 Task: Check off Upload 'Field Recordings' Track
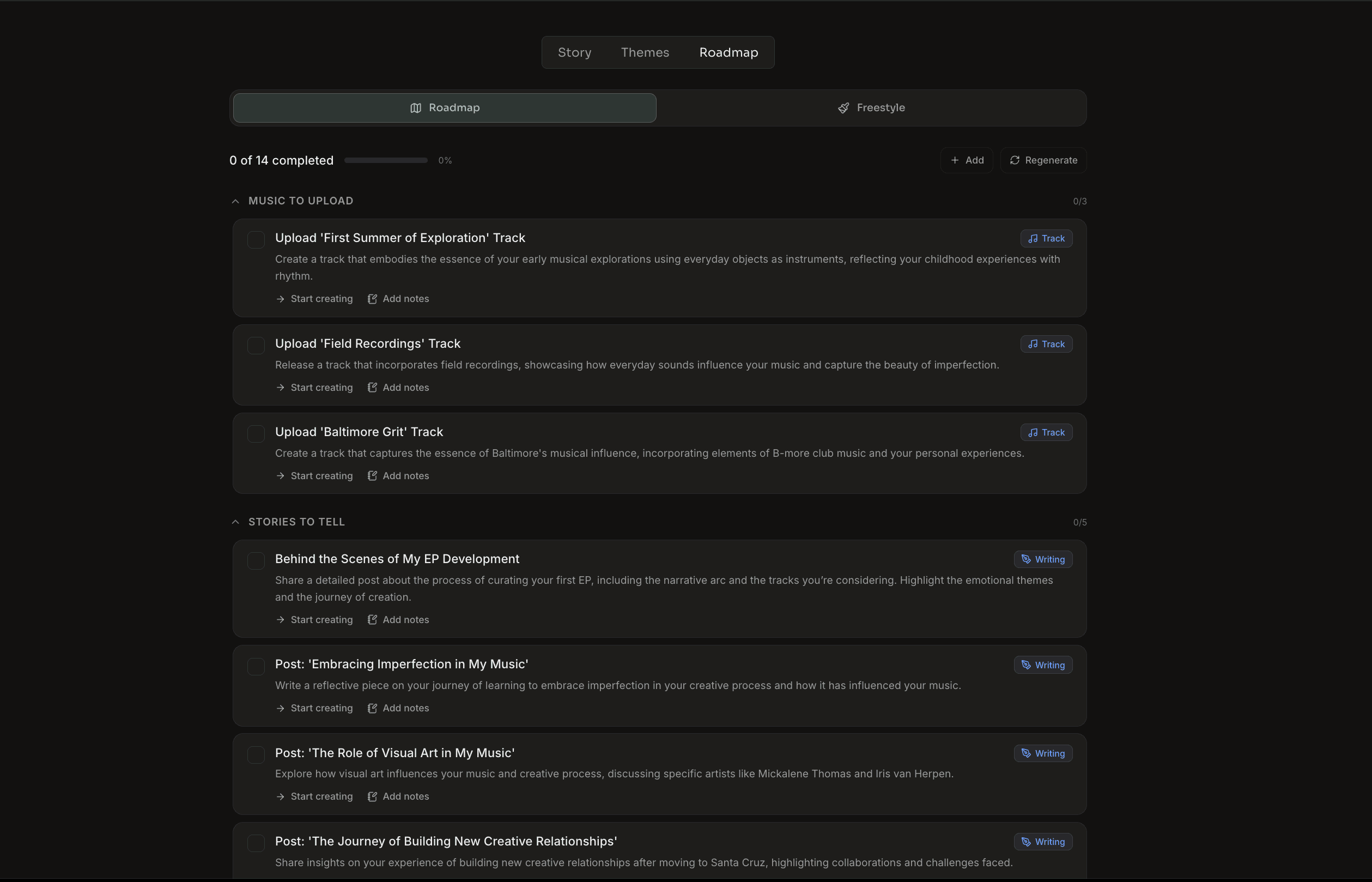[256, 346]
